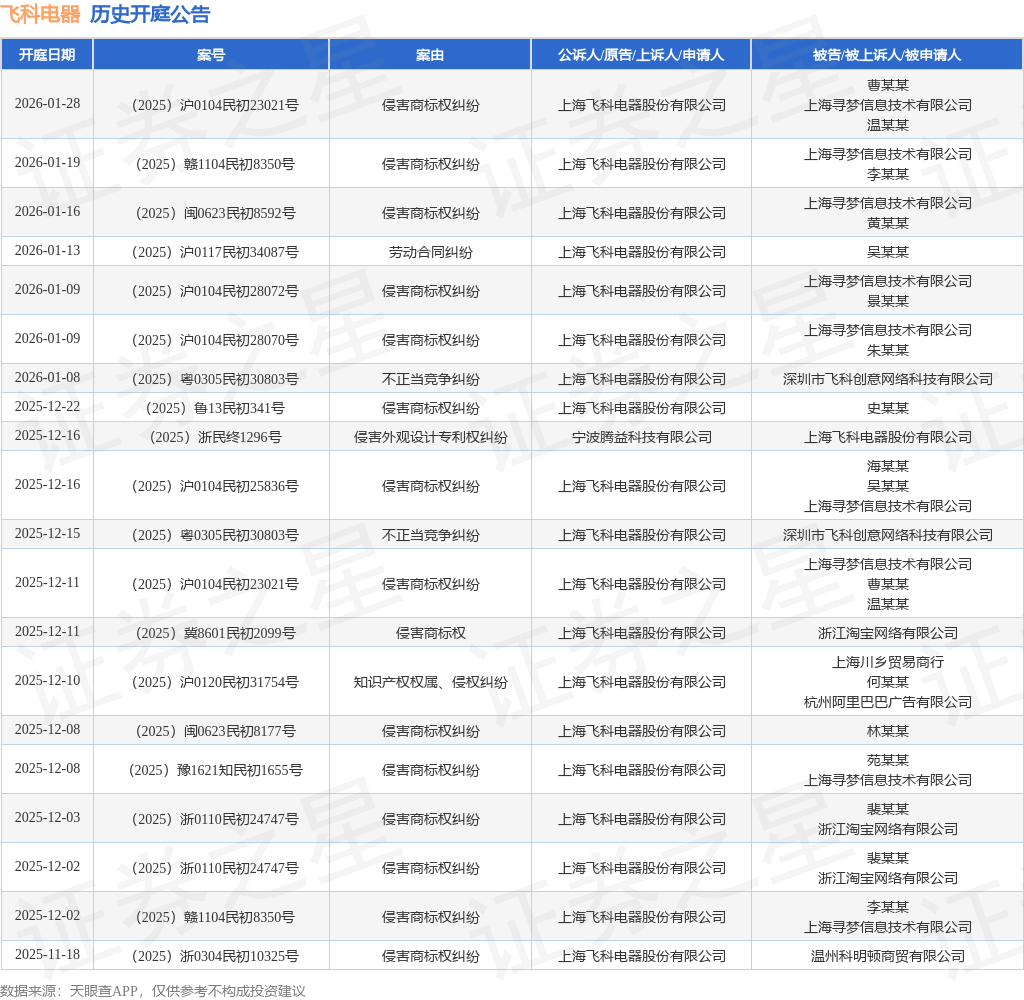Click defendant 海某某

pos(888,466)
